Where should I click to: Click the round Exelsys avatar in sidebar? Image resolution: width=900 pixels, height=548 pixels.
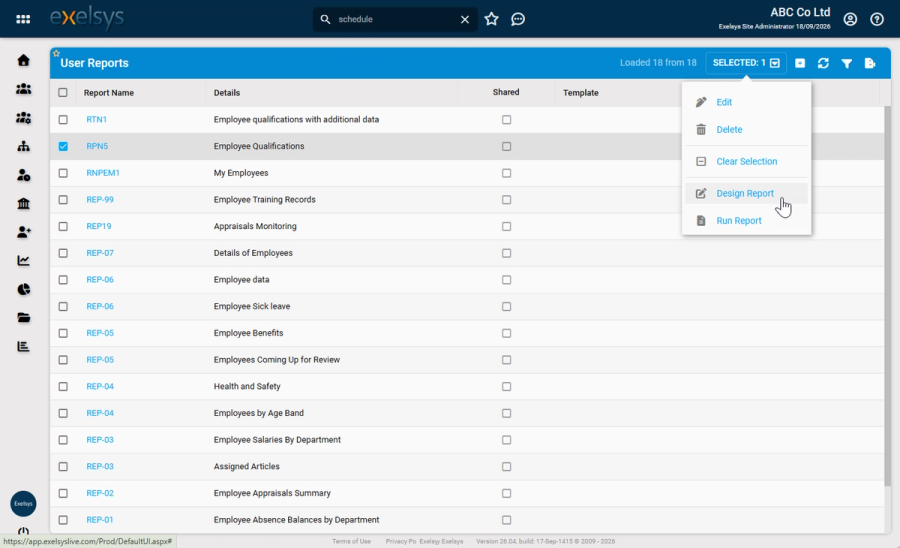coord(24,504)
